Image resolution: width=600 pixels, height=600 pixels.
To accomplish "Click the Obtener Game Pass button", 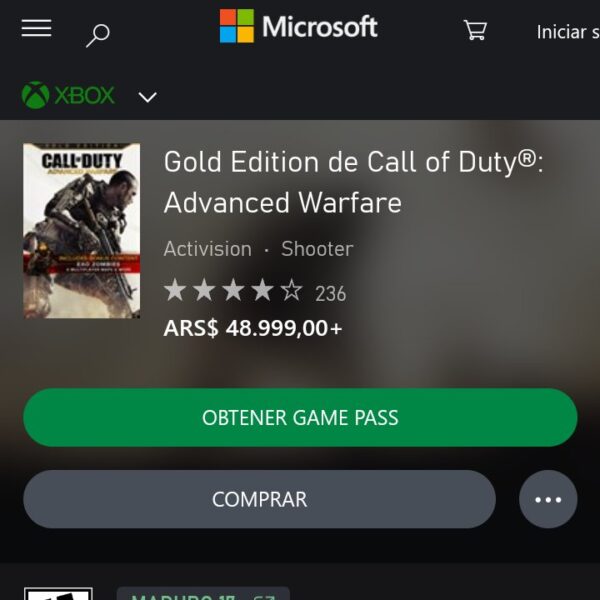I will coord(300,417).
